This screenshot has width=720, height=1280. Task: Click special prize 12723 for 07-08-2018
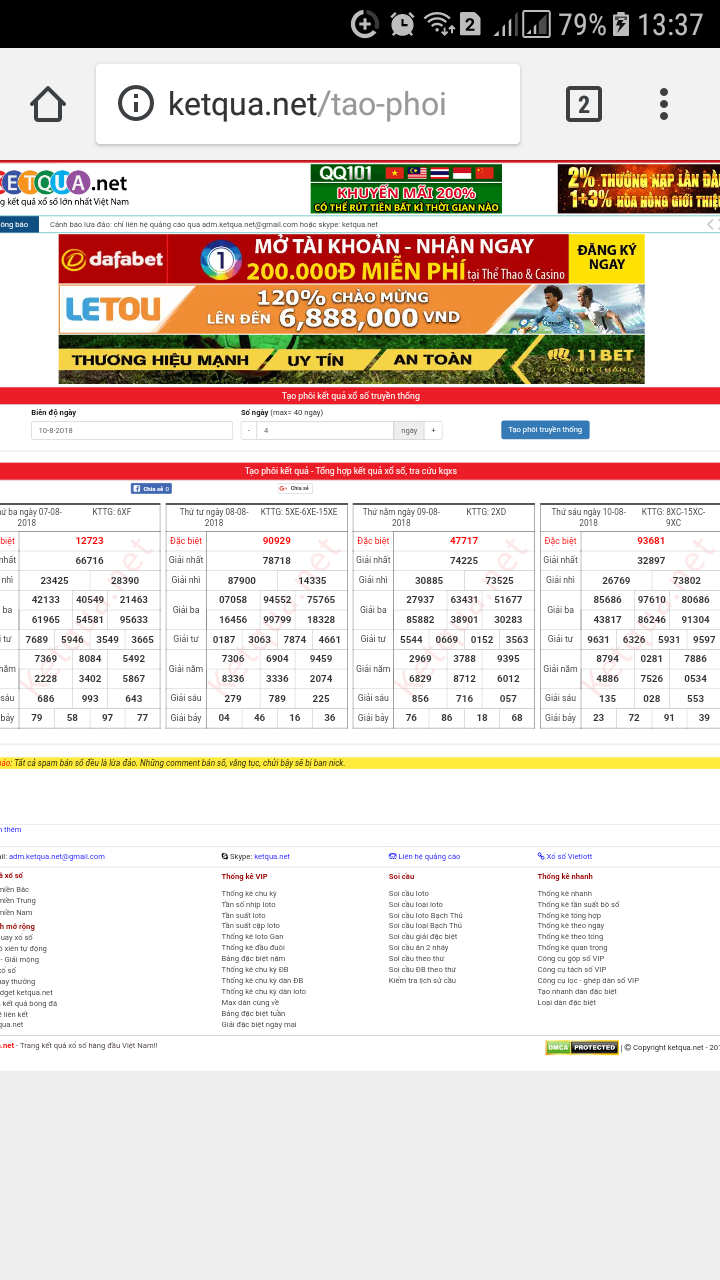click(x=89, y=541)
